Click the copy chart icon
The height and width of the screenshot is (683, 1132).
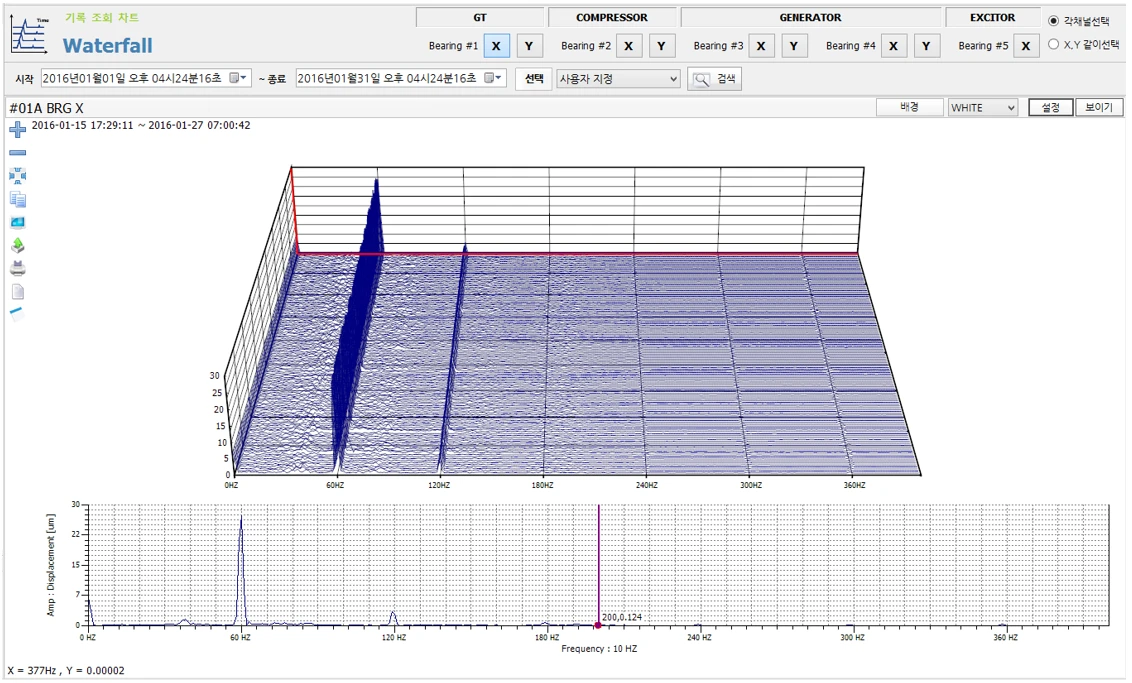[x=17, y=199]
